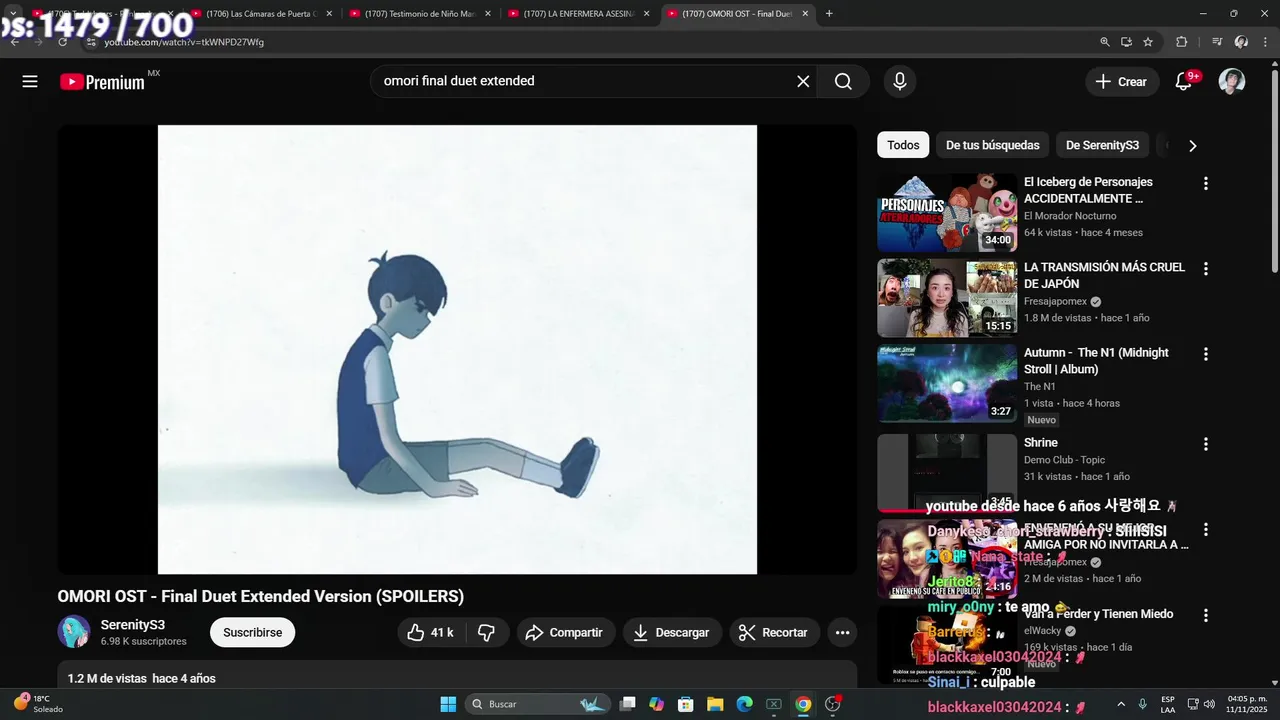1280x720 pixels.
Task: Click the SerenityS3 channel avatar
Action: coord(74,632)
